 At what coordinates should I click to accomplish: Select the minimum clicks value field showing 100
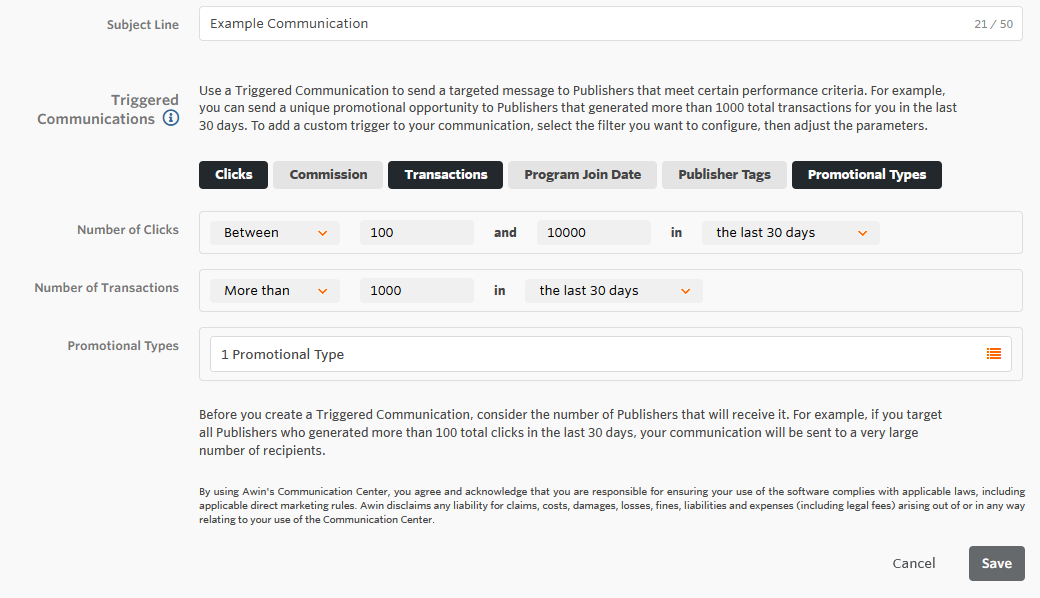click(415, 232)
